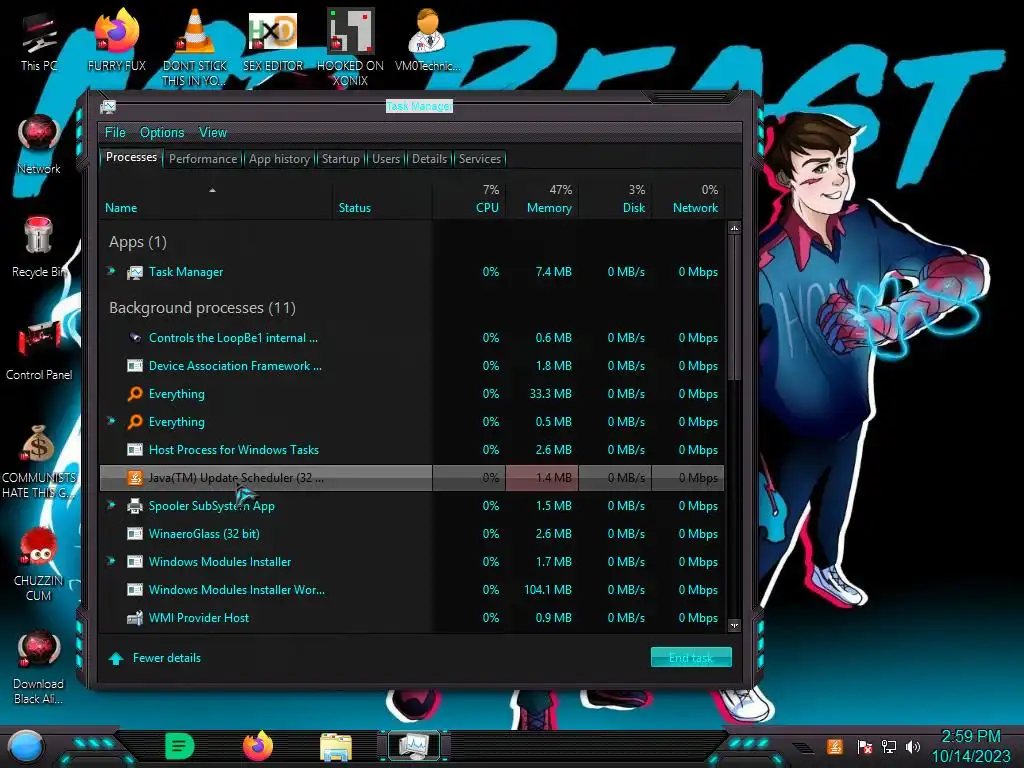Open File Explorer from the taskbar

(336, 746)
